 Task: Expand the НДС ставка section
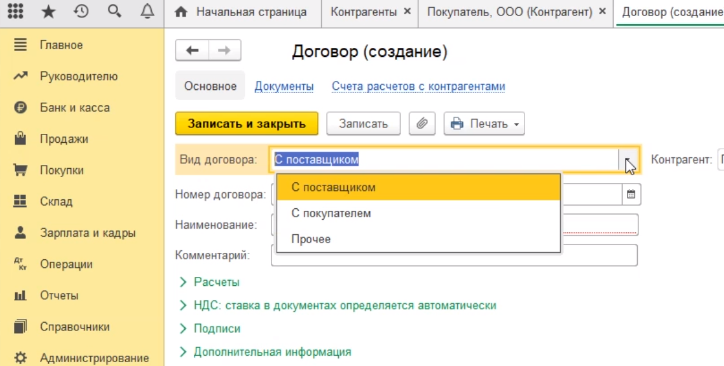pyautogui.click(x=338, y=306)
